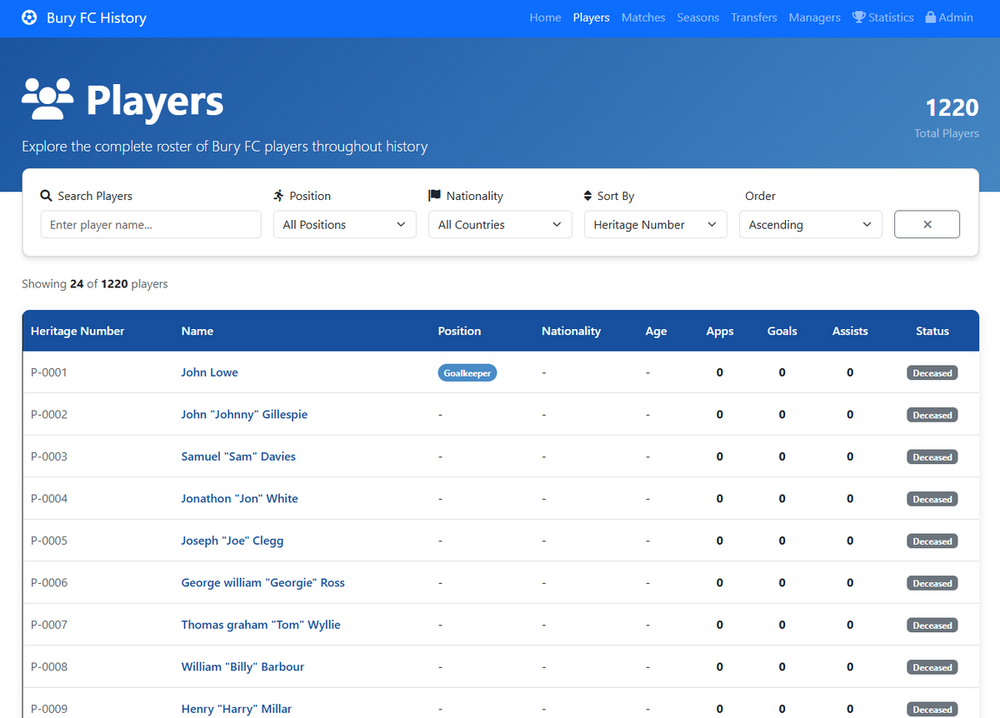The width and height of the screenshot is (1000, 718).
Task: Click the Status column header
Action: click(932, 331)
